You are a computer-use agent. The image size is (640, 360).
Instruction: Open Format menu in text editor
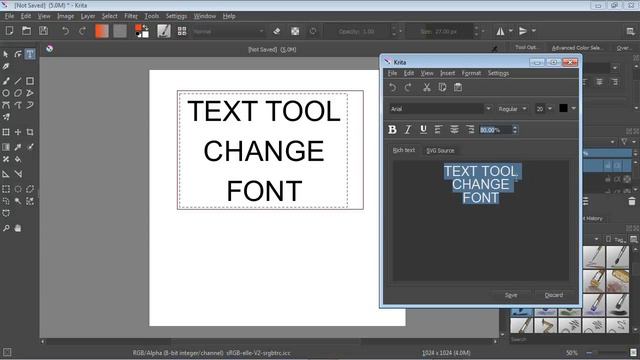coord(471,73)
